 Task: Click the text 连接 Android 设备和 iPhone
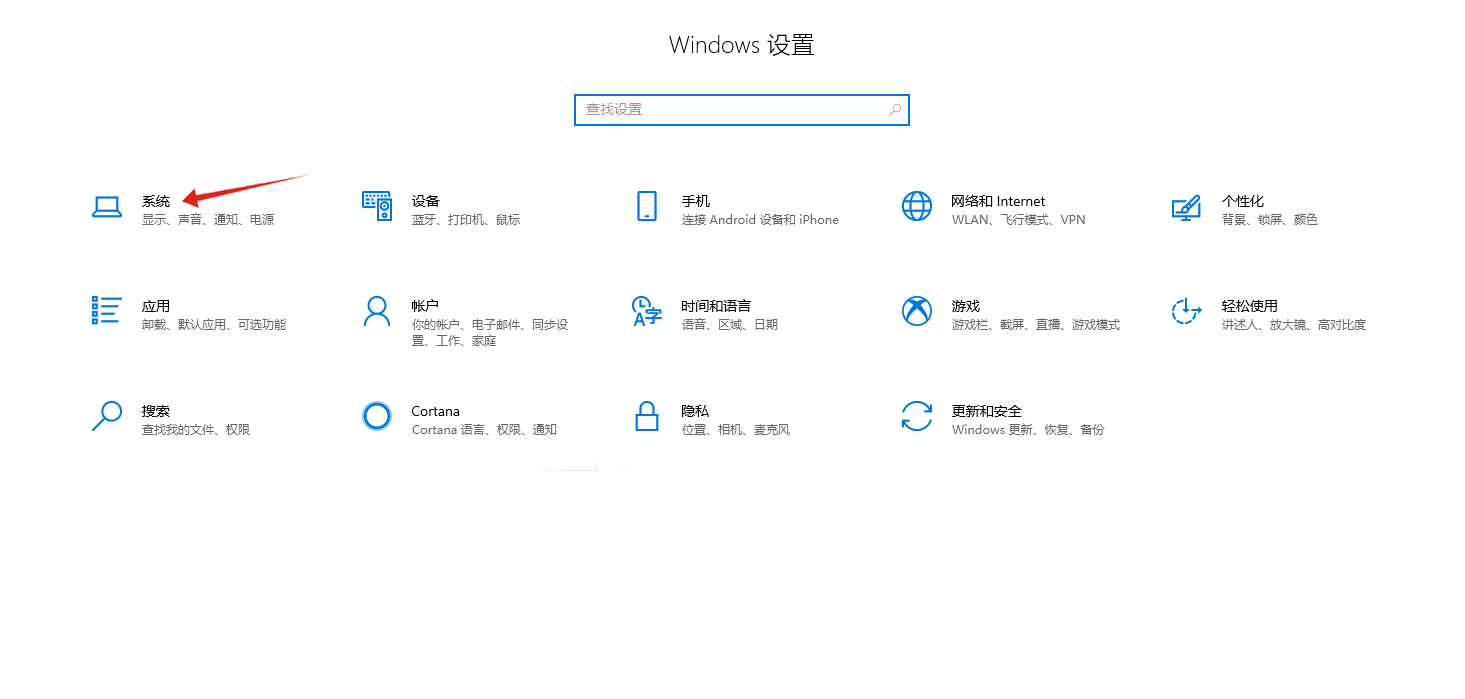pos(760,220)
